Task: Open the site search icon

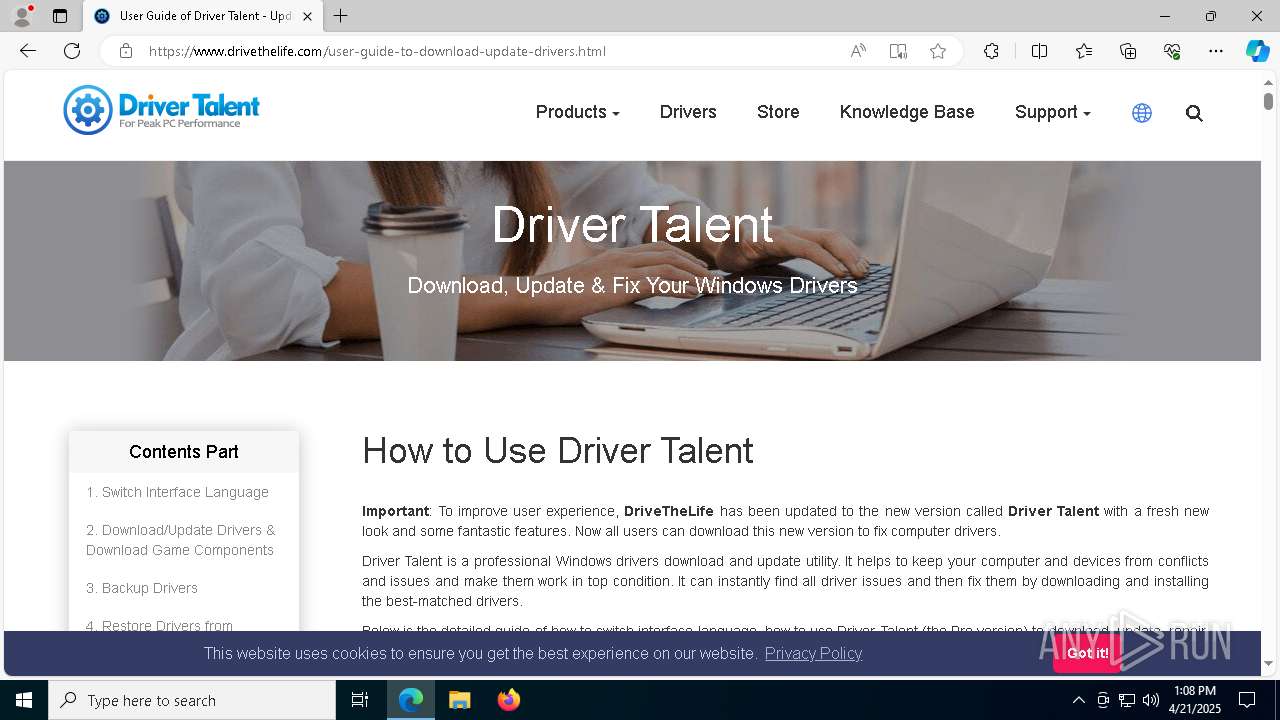Action: coord(1194,113)
